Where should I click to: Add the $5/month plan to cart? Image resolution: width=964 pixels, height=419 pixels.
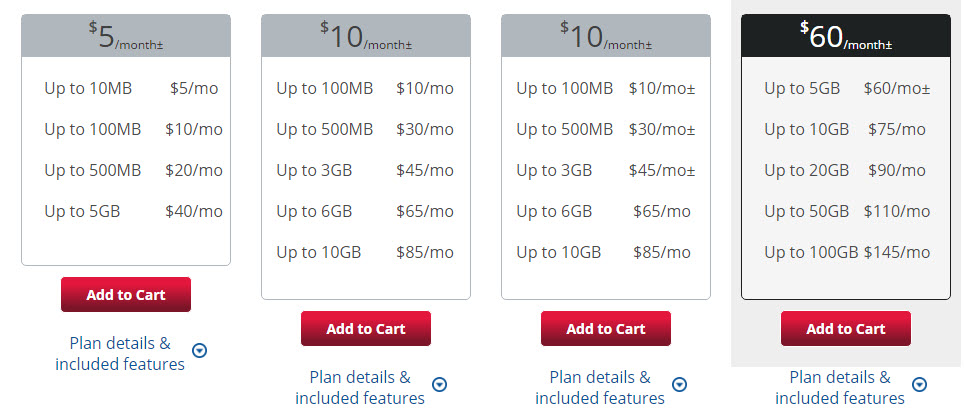[x=126, y=295]
